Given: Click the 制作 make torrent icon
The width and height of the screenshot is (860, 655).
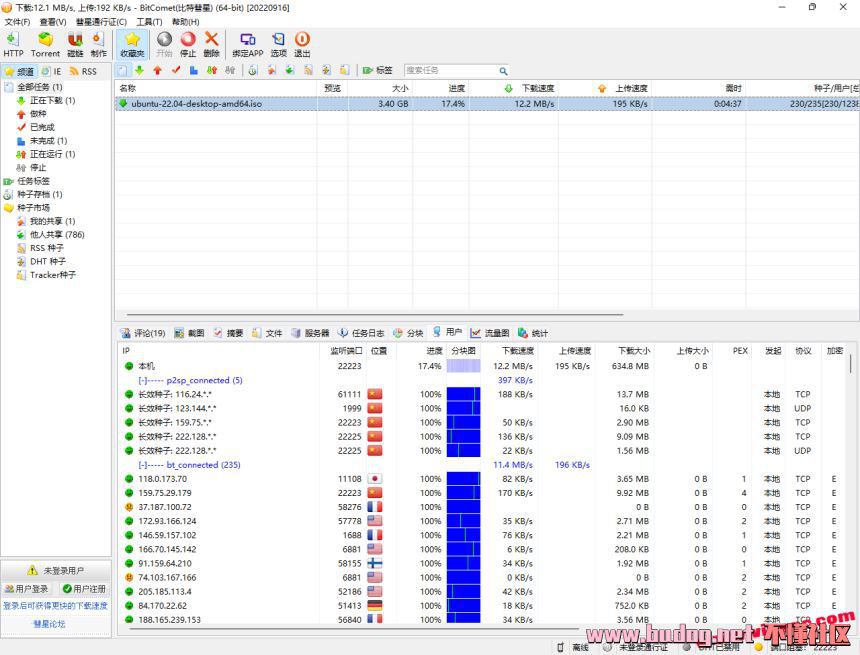Looking at the screenshot, I should point(98,44).
